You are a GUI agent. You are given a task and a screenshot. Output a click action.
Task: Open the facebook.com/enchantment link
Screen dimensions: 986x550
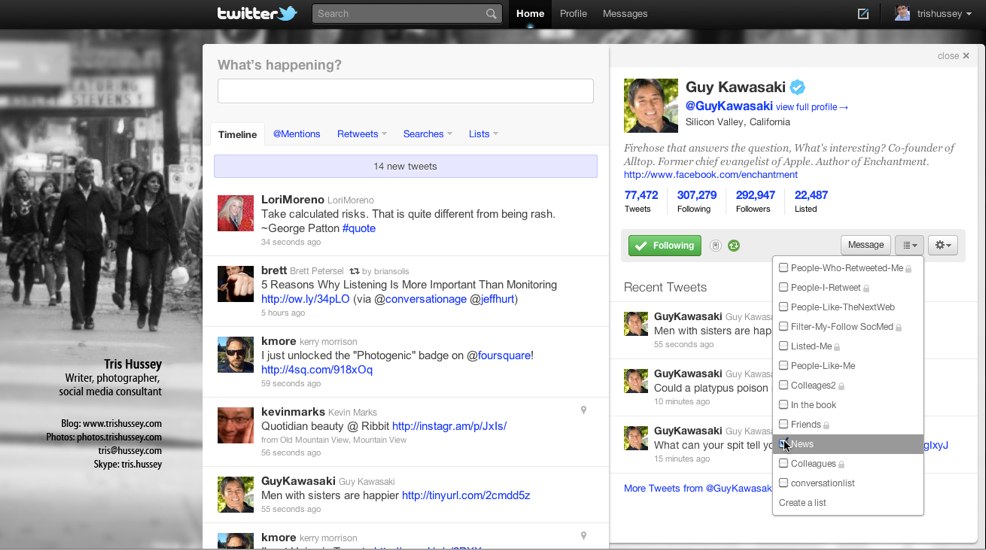(x=710, y=175)
